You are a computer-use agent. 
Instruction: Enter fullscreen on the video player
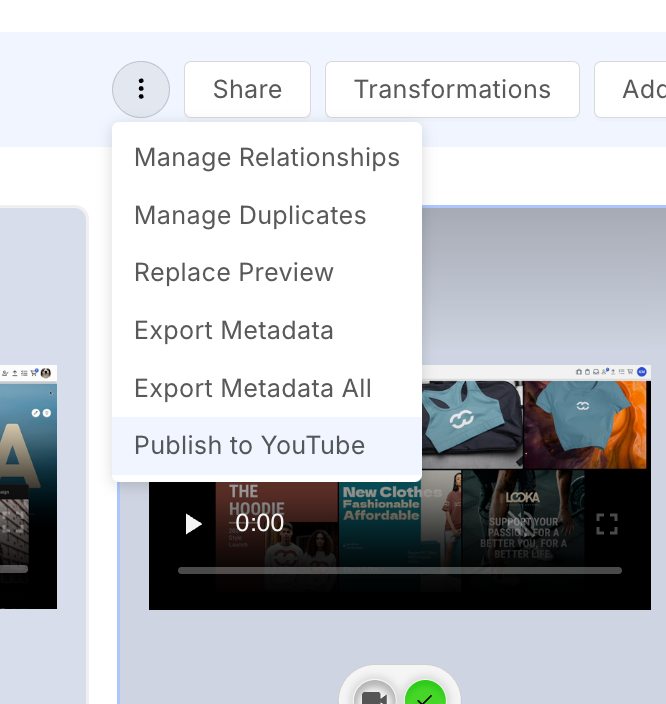[x=606, y=524]
